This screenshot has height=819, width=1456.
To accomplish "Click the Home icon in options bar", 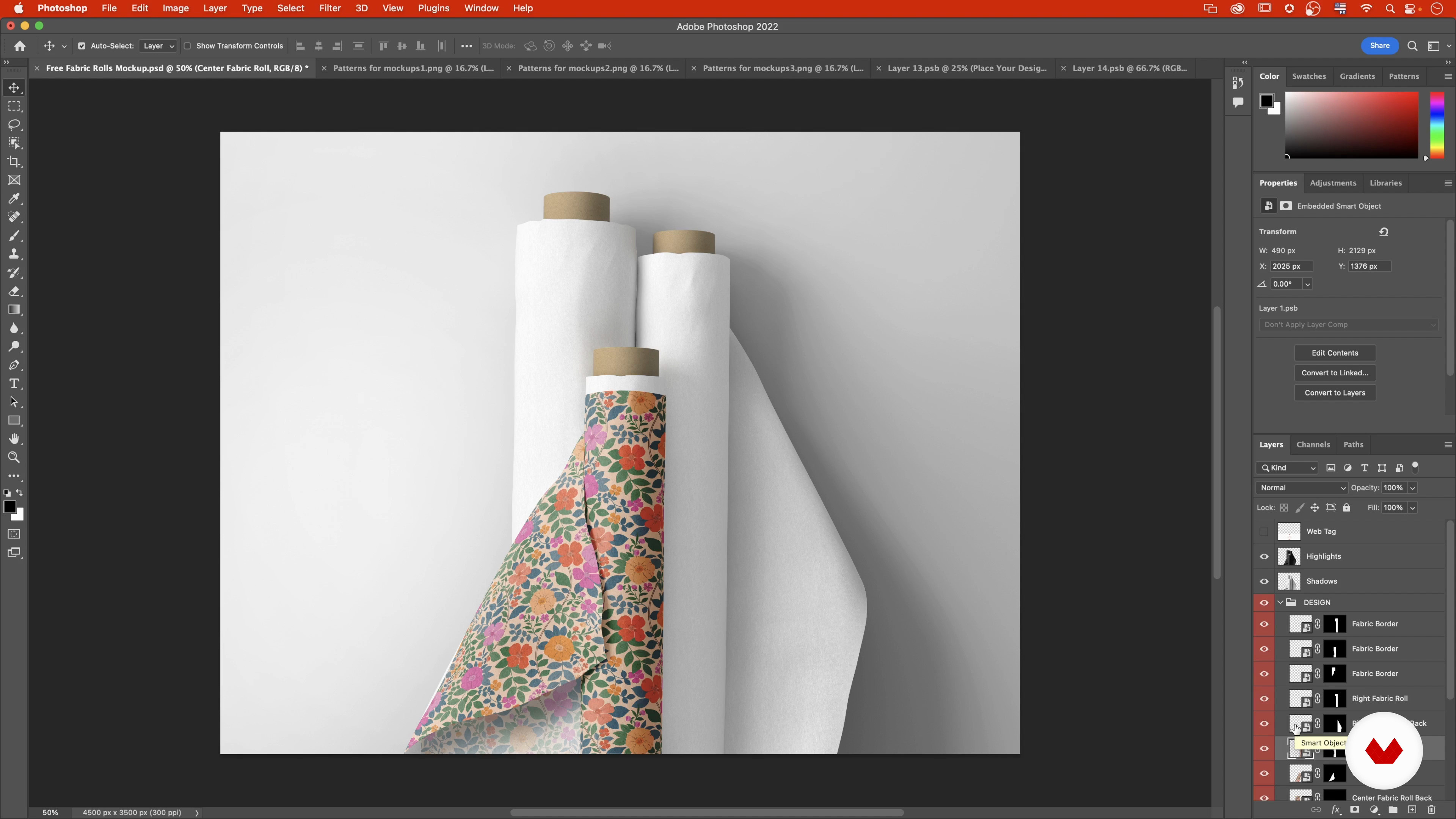I will pos(20,46).
